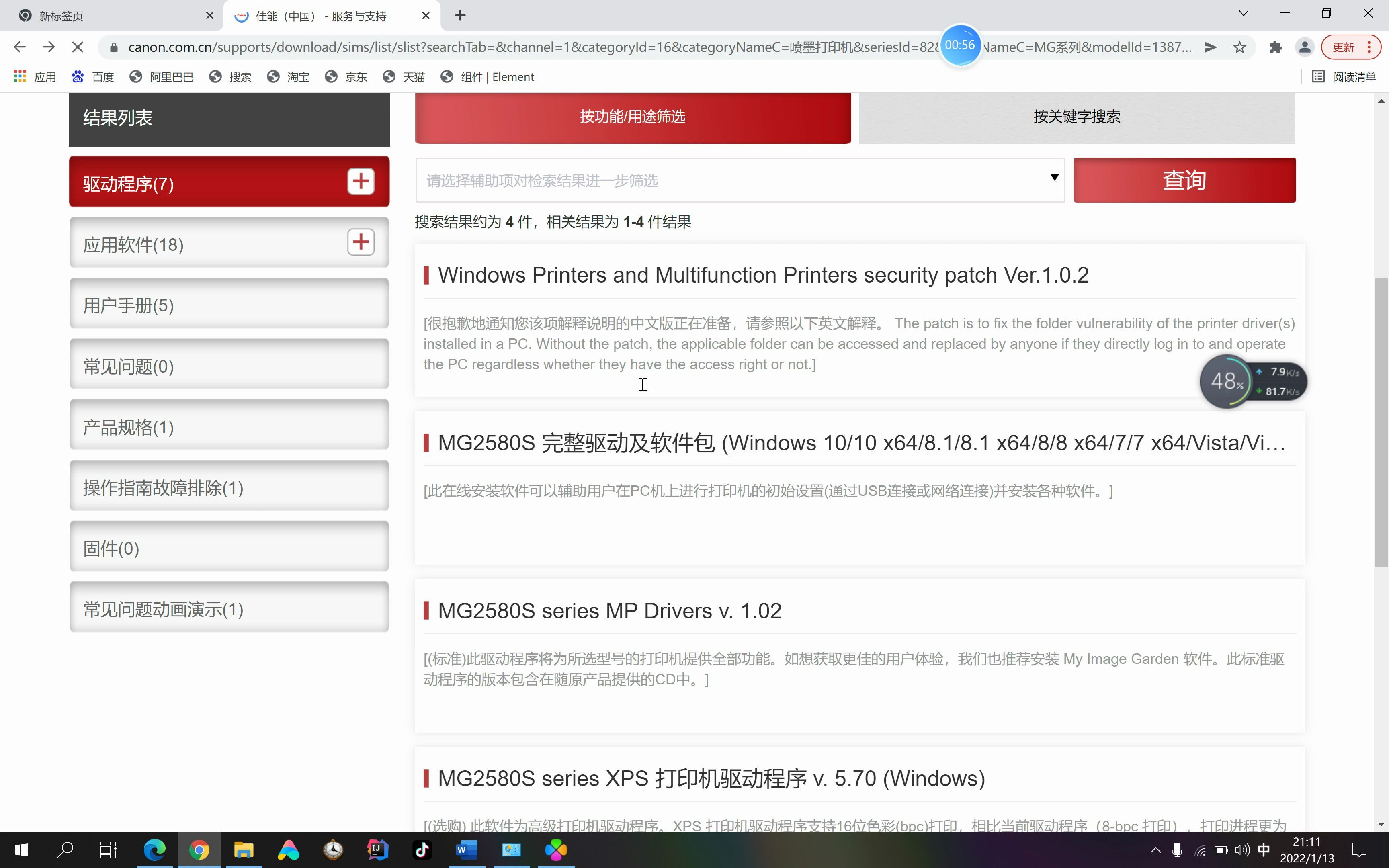Click the browser back arrow
This screenshot has width=1389, height=868.
click(x=20, y=47)
